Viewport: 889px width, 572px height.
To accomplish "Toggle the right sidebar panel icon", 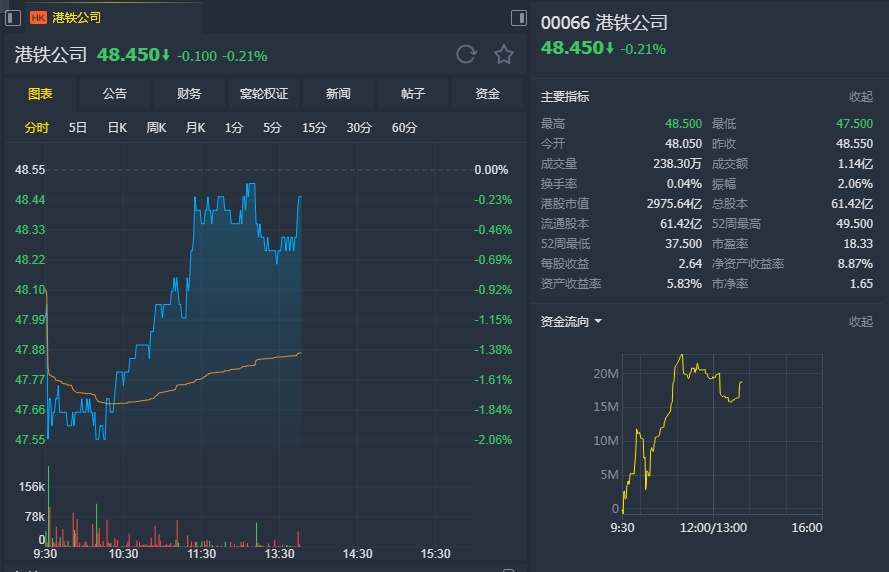I will pyautogui.click(x=518, y=18).
